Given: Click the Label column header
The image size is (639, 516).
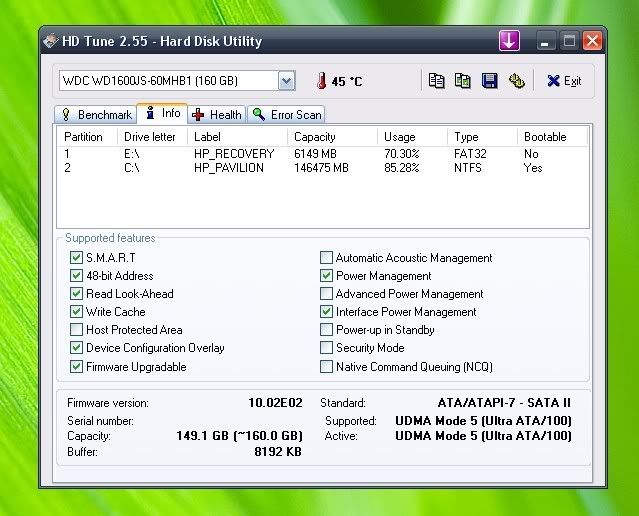Looking at the screenshot, I should 237,137.
